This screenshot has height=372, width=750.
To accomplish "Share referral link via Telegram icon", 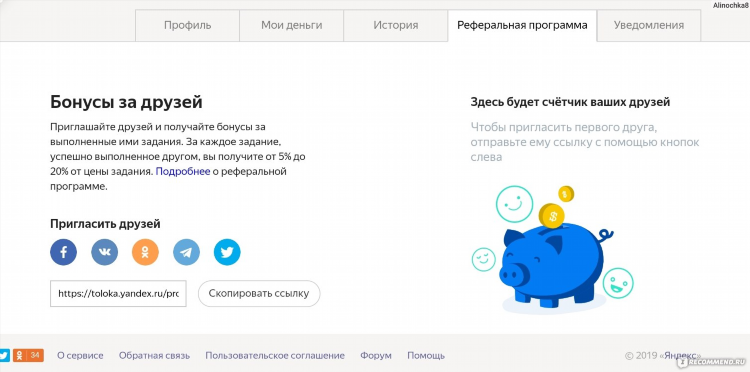I will click(x=186, y=252).
